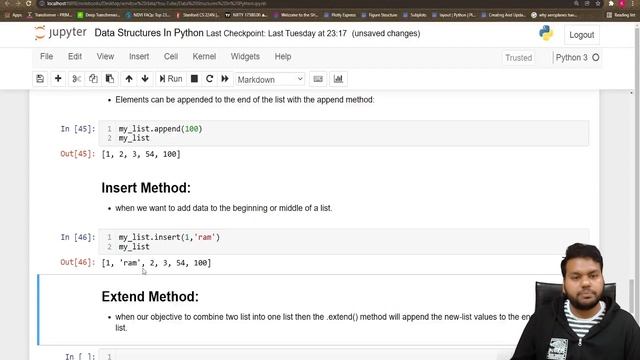Click the Logout button
Image resolution: width=640 pixels, height=360 pixels.
[582, 35]
